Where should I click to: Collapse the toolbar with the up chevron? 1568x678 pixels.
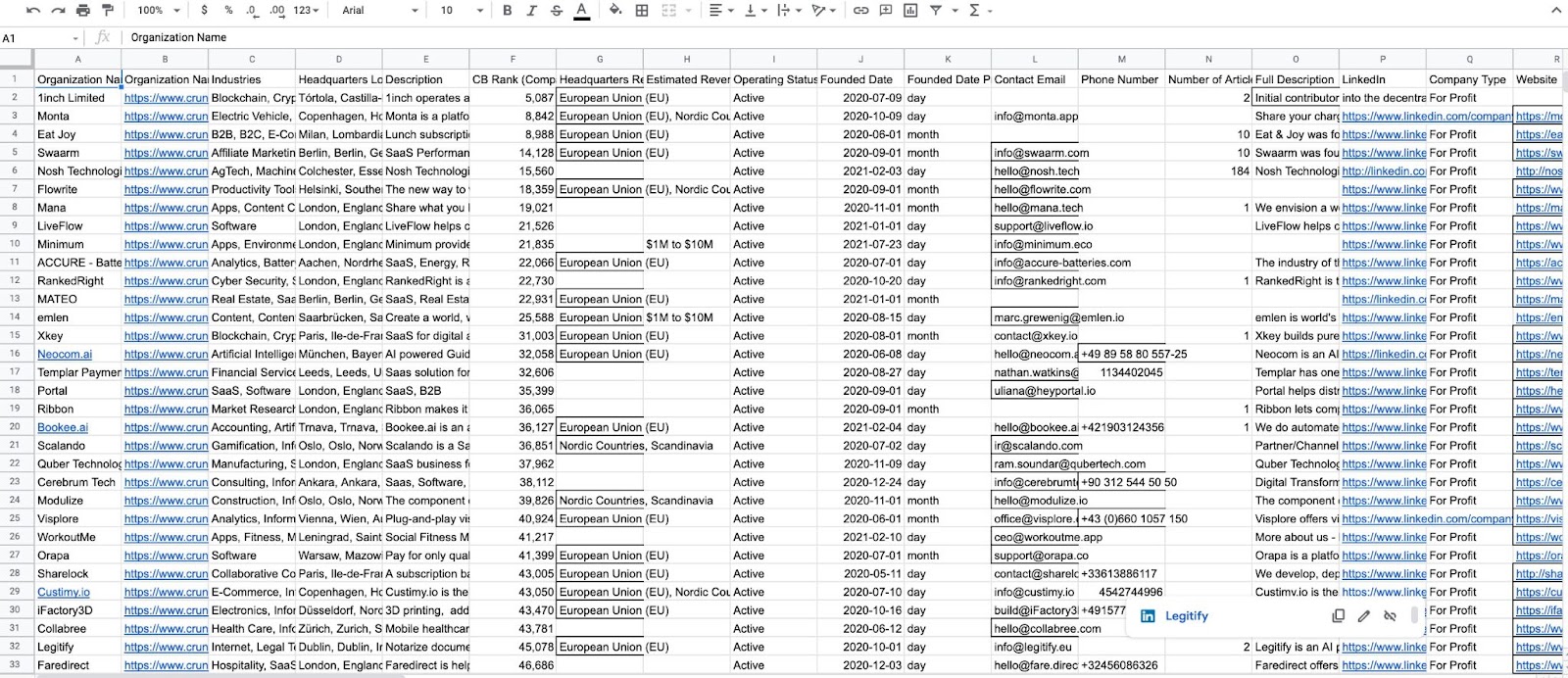pyautogui.click(x=1556, y=10)
